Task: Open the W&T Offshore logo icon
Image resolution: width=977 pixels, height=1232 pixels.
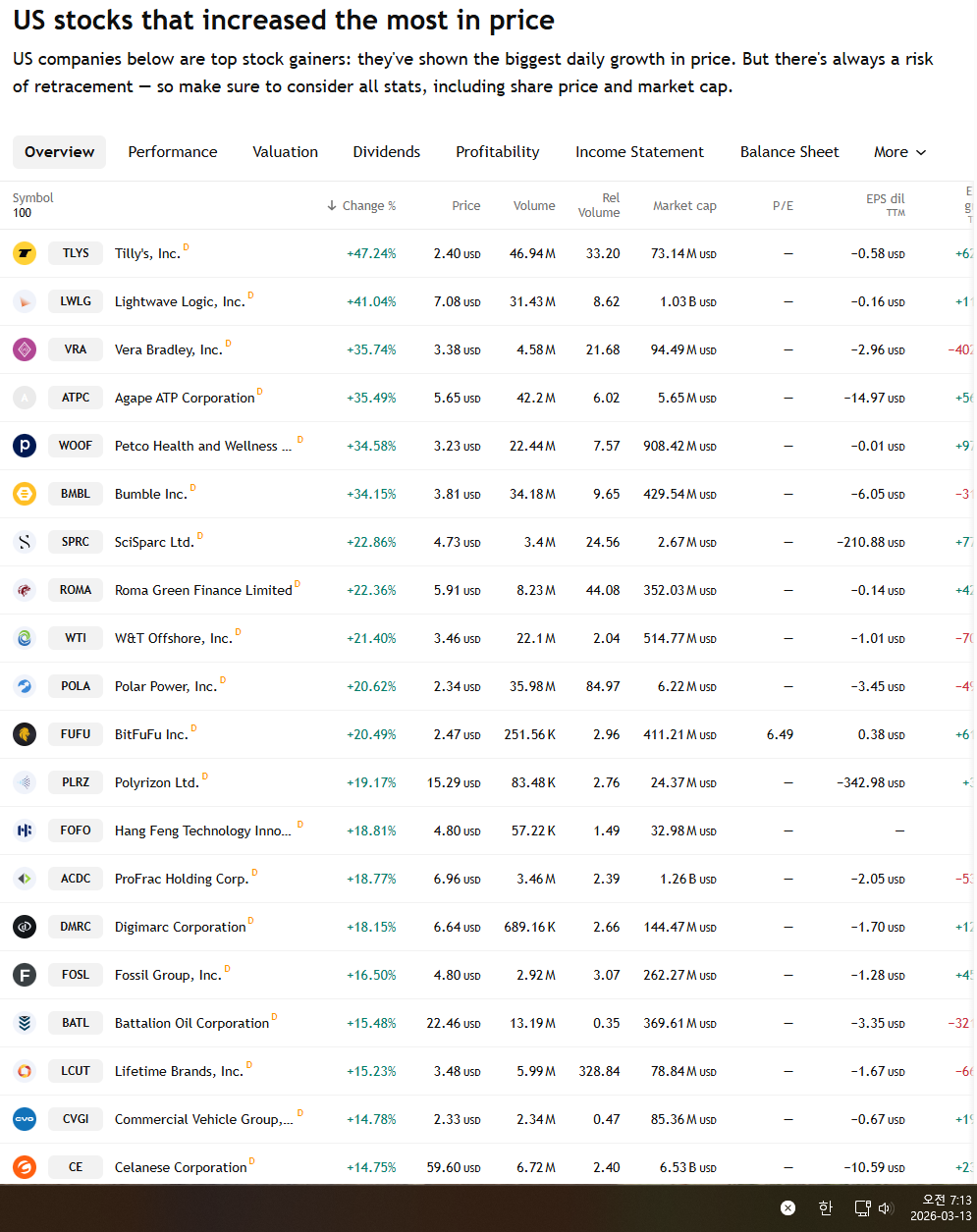Action: pos(25,638)
